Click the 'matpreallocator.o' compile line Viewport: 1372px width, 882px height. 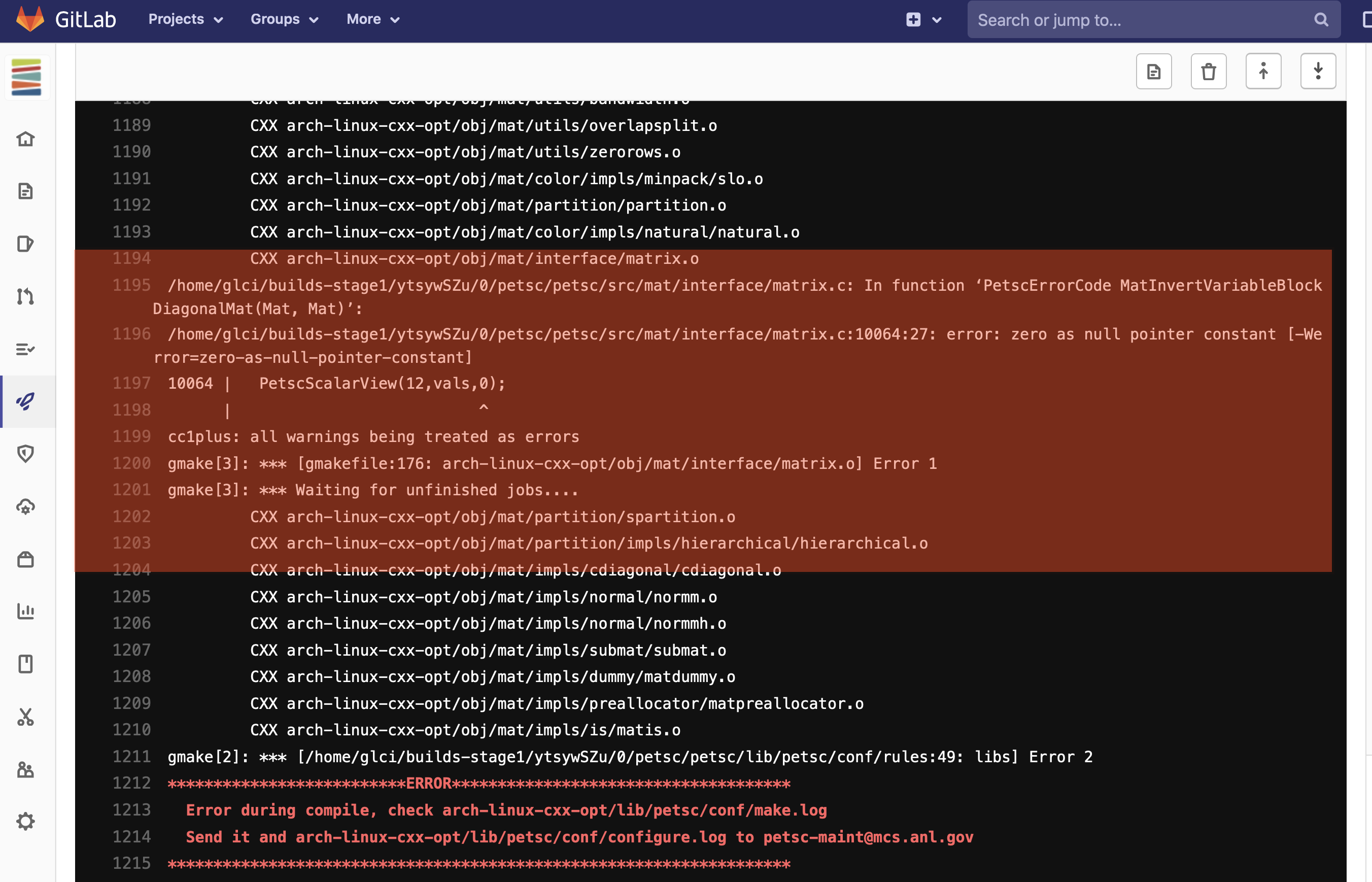[557, 704]
